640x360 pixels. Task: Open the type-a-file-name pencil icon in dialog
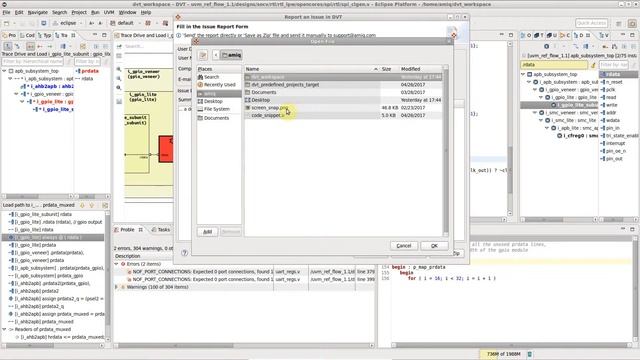click(203, 55)
